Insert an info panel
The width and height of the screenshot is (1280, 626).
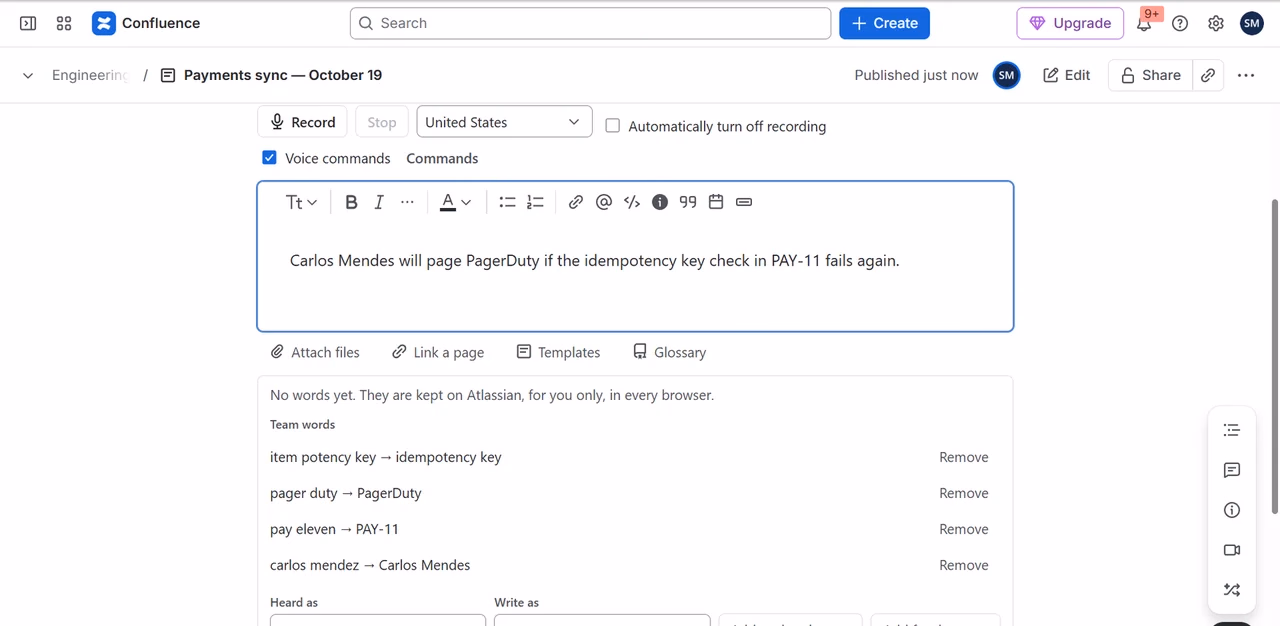(659, 202)
